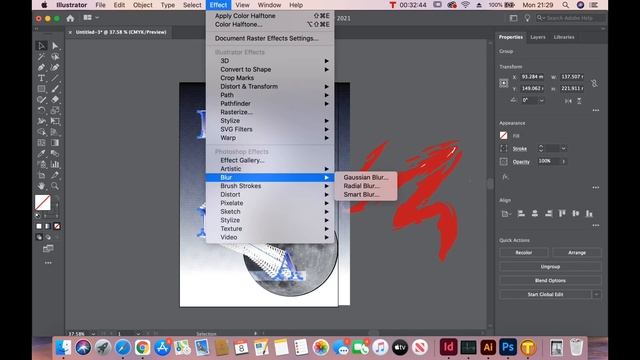
Task: Click the Fill swatch in Appearance
Action: (x=504, y=136)
